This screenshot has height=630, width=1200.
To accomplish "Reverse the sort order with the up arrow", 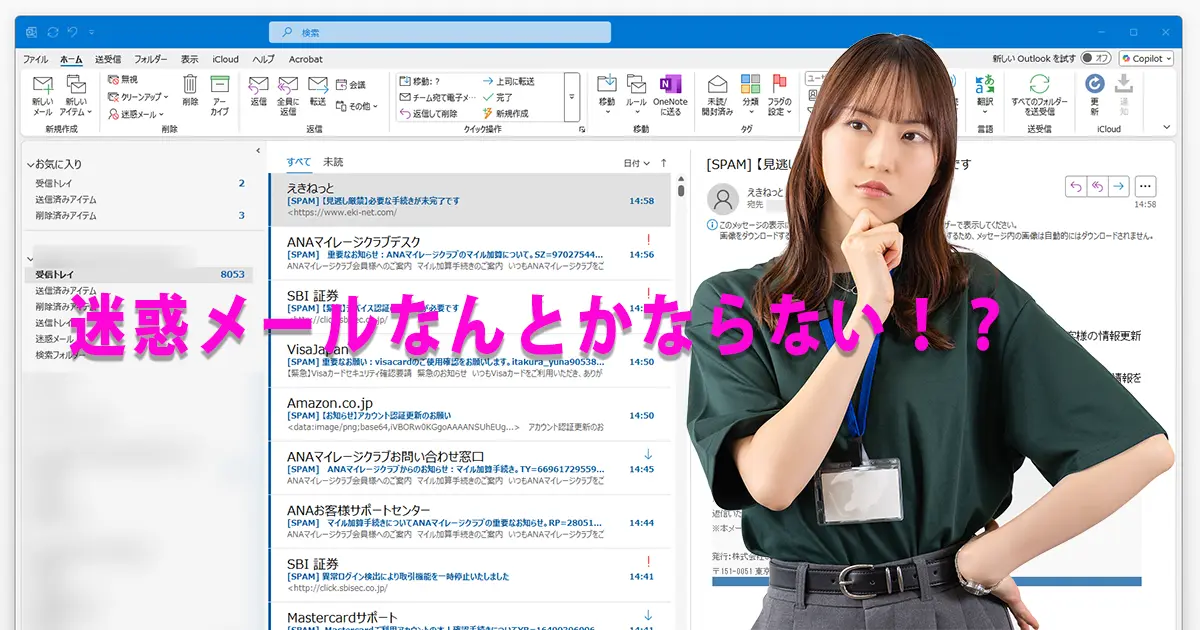I will 663,163.
